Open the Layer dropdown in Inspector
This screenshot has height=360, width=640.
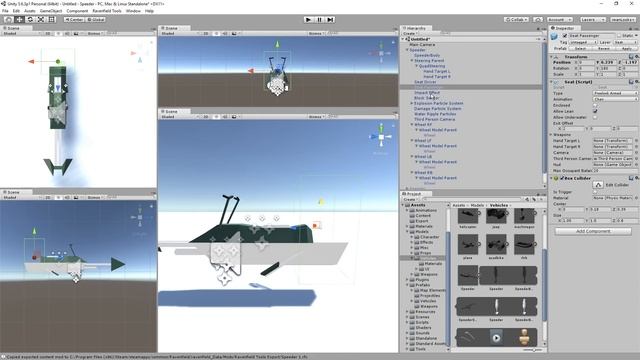625,42
